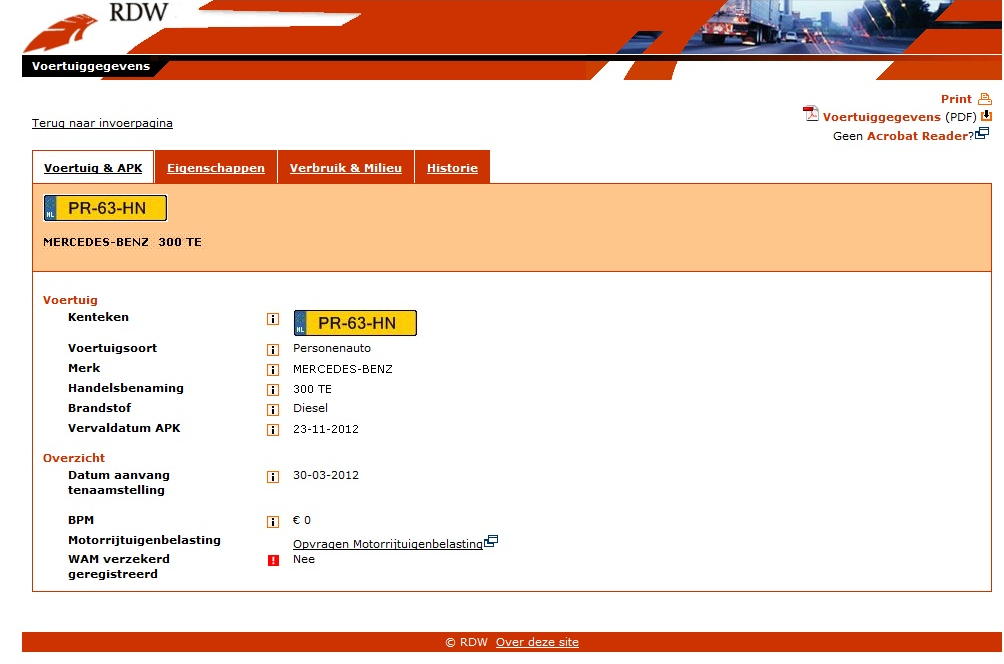Open the Verbruik & Milieu tab
Viewport: 1004px width, 664px height.
(345, 168)
